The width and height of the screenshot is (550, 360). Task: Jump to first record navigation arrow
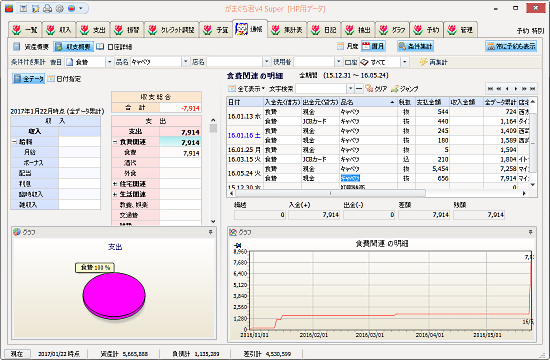click(x=490, y=89)
